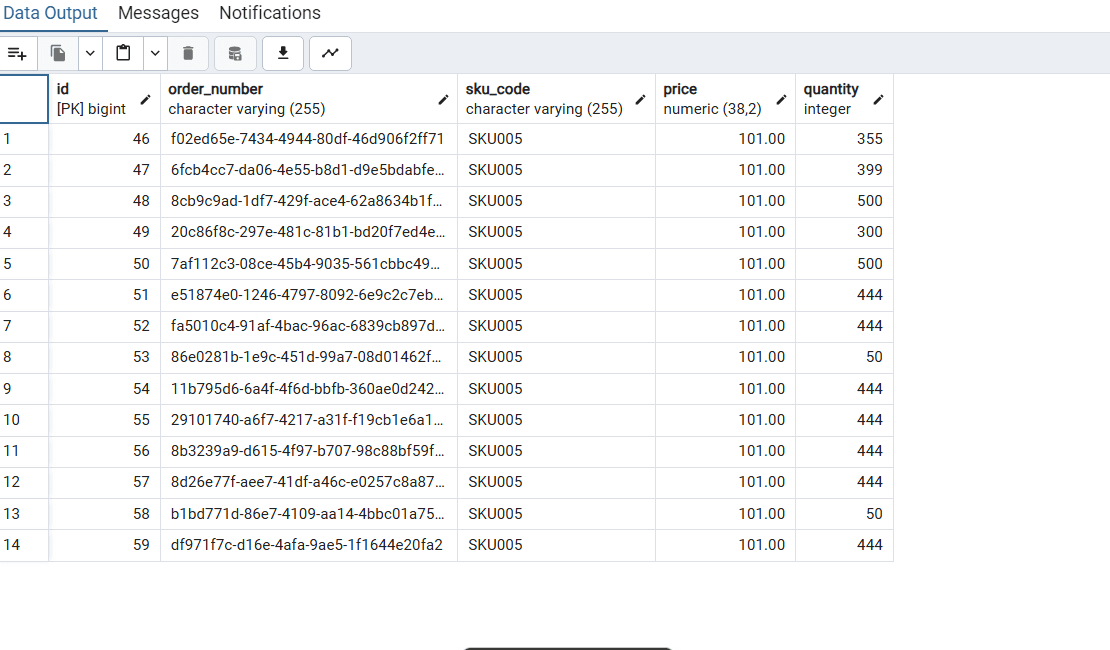This screenshot has height=650, width=1110.
Task: Click the quantity value 355 cell
Action: [x=845, y=138]
